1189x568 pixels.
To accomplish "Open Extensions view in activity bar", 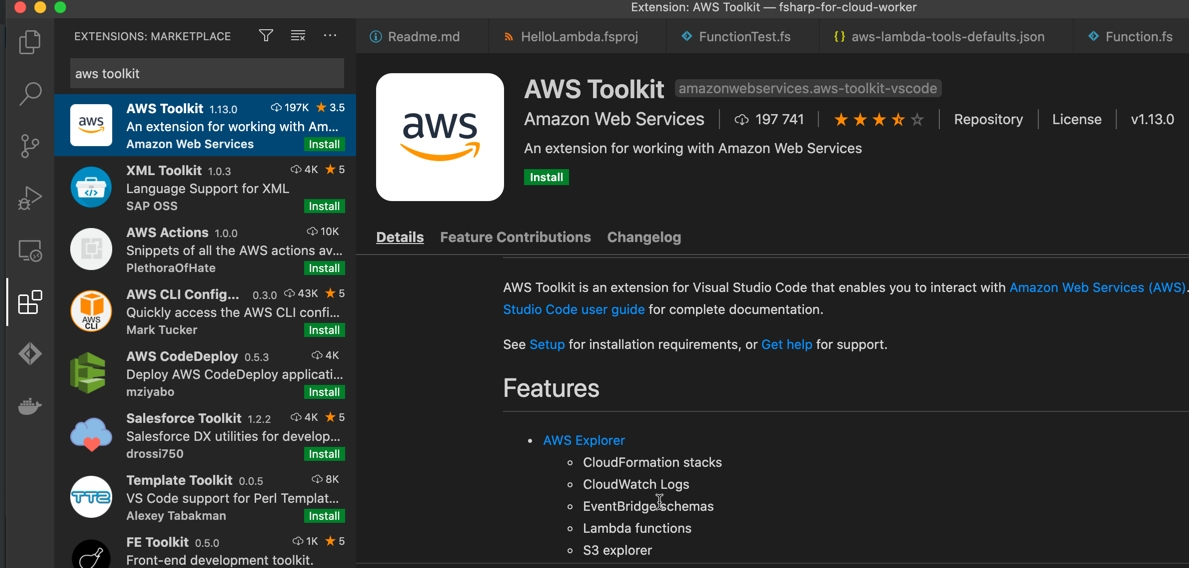I will point(30,303).
